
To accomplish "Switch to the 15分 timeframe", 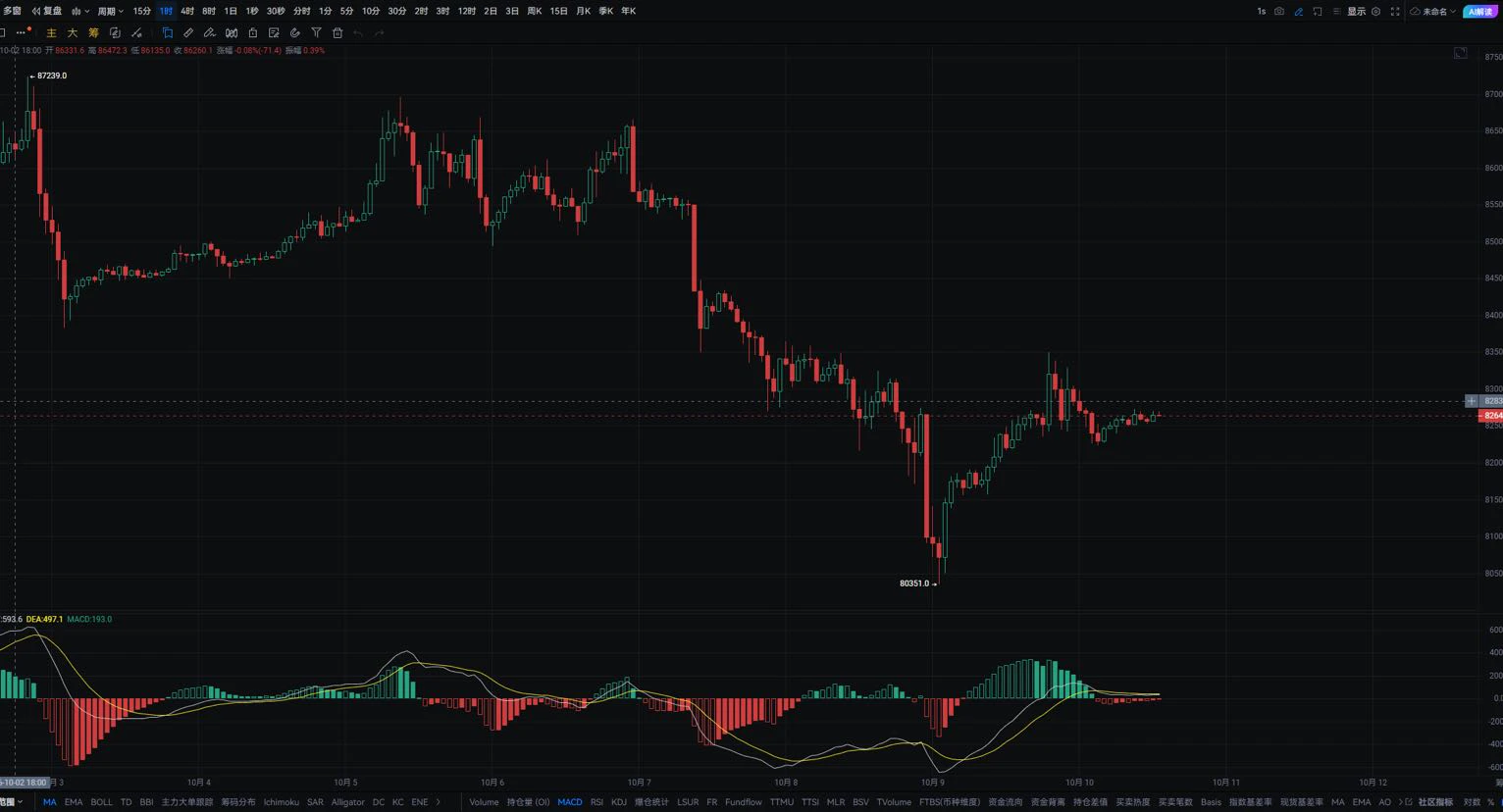I will click(142, 12).
